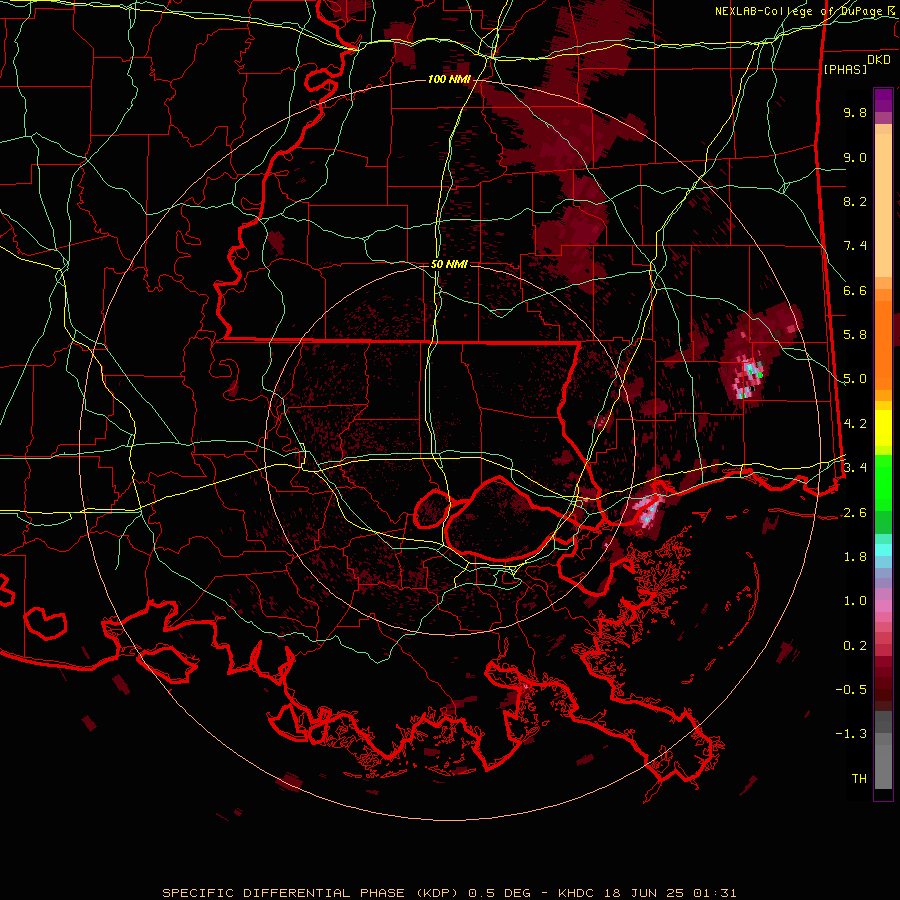The width and height of the screenshot is (900, 900).
Task: Click the 6.6 legend value
Action: coord(855,290)
